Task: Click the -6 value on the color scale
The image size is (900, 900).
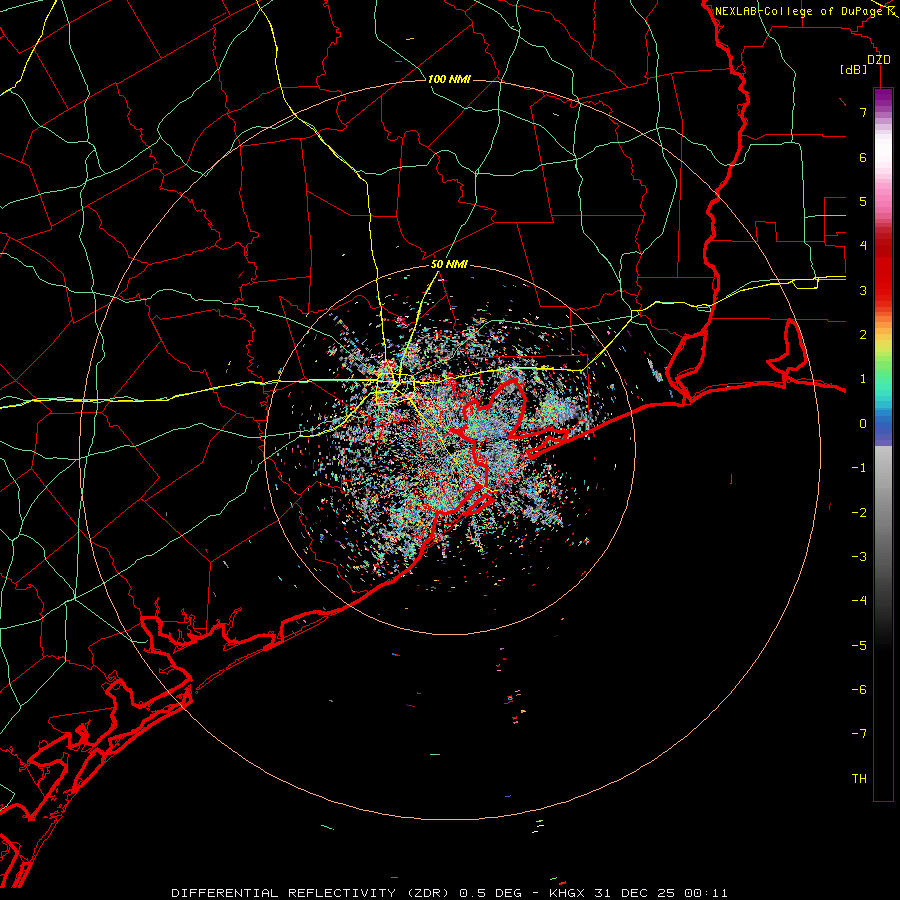Action: (x=859, y=690)
